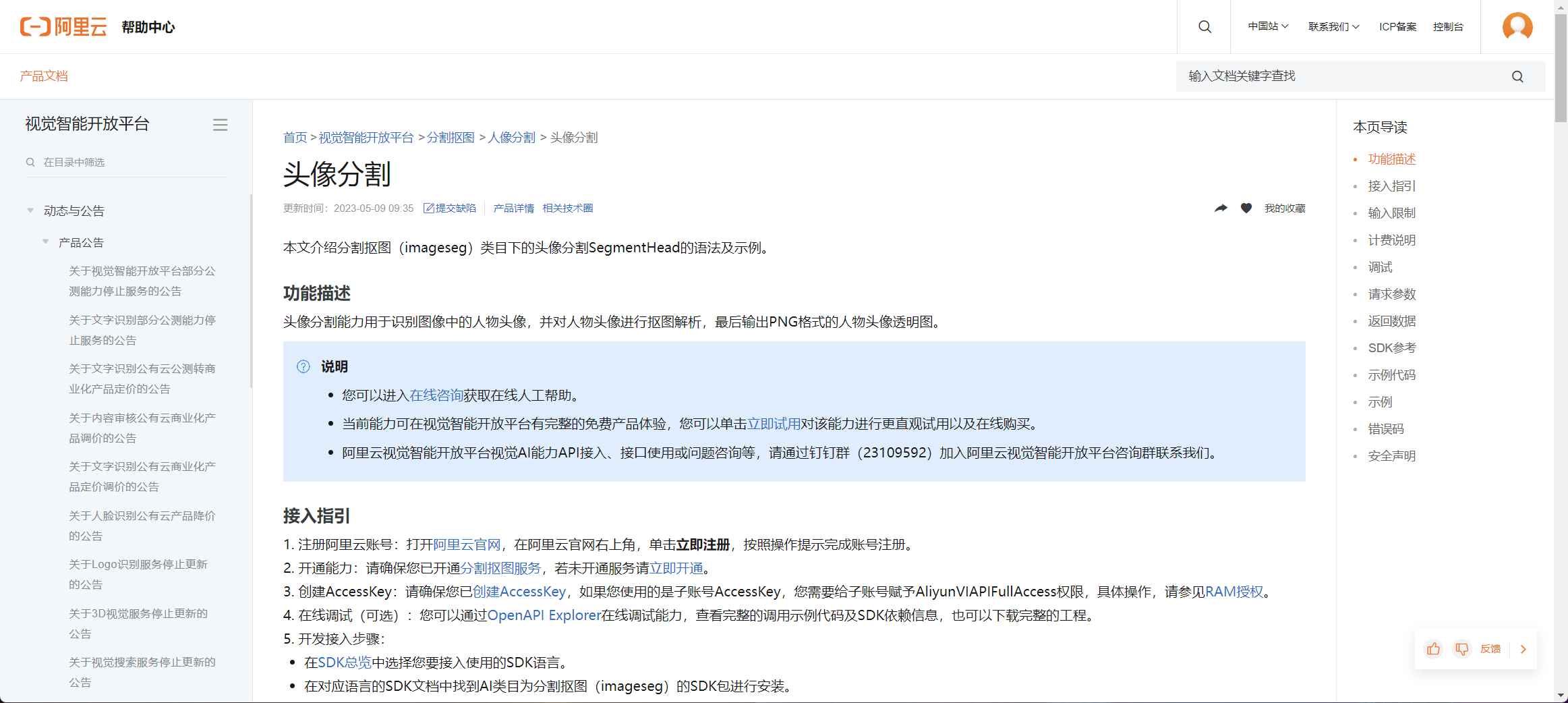
Task: Click the thumbs-up feedback icon
Action: (1433, 649)
